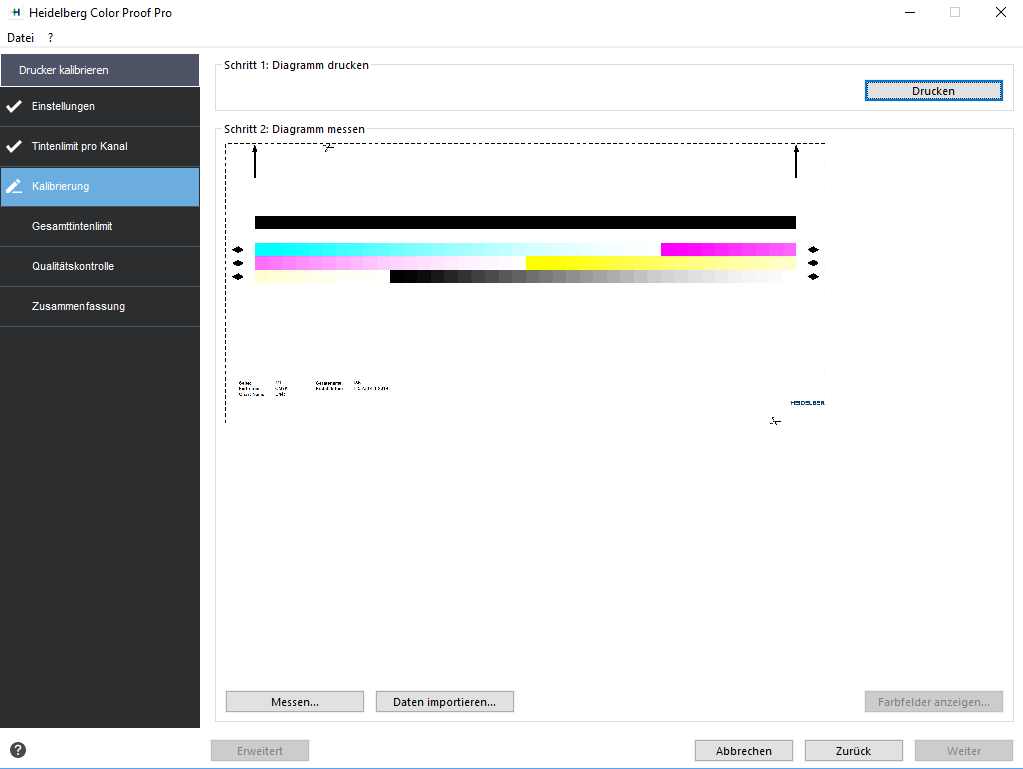This screenshot has height=769, width=1023.
Task: Click the Abbrechen button
Action: [x=744, y=751]
